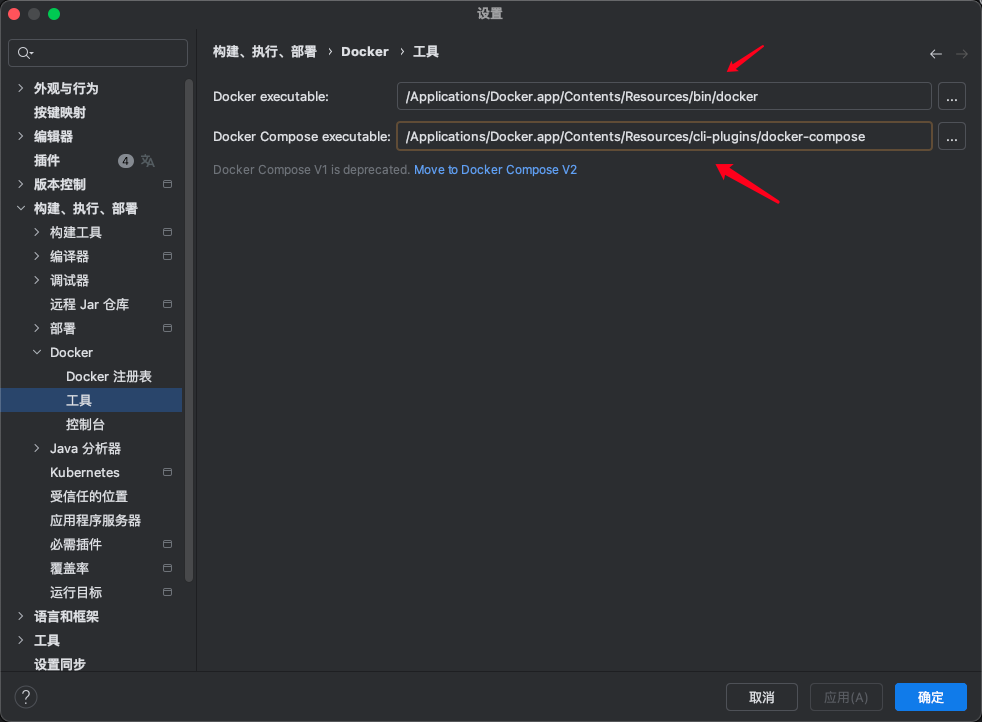Expand the 语言和框架 section
This screenshot has height=722, width=982.
coord(21,616)
